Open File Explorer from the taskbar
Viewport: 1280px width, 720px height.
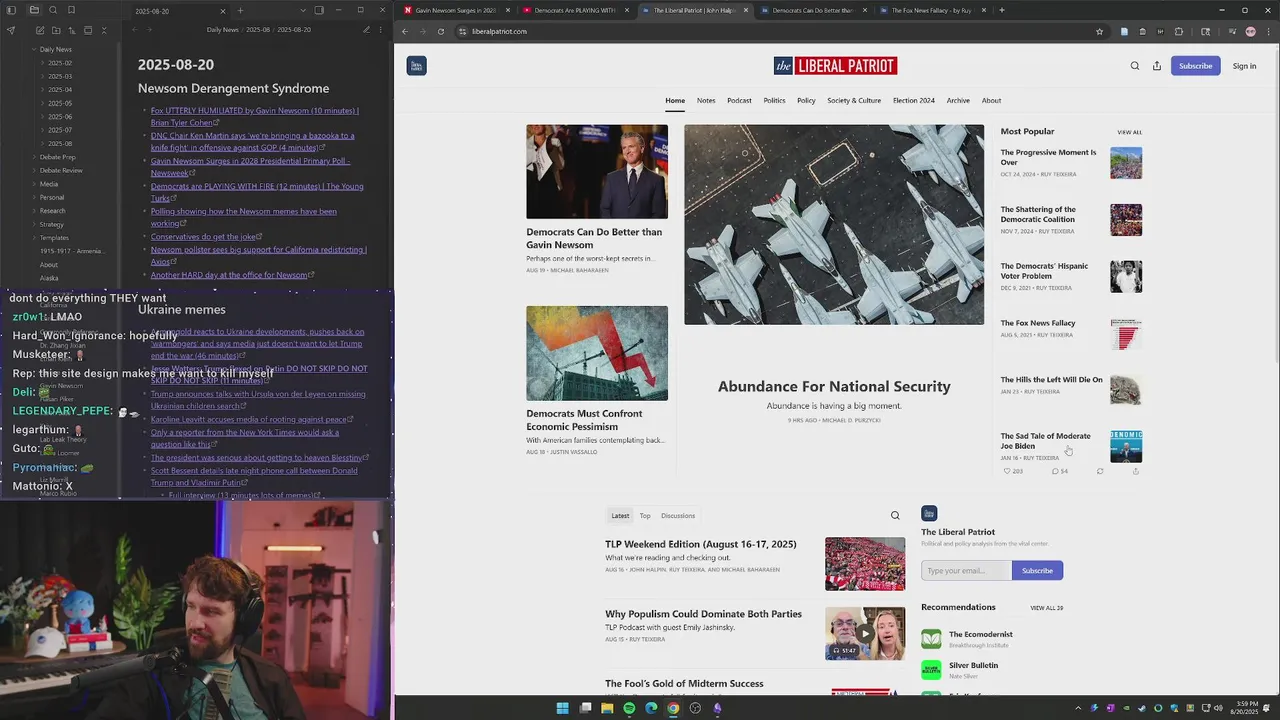click(x=607, y=708)
